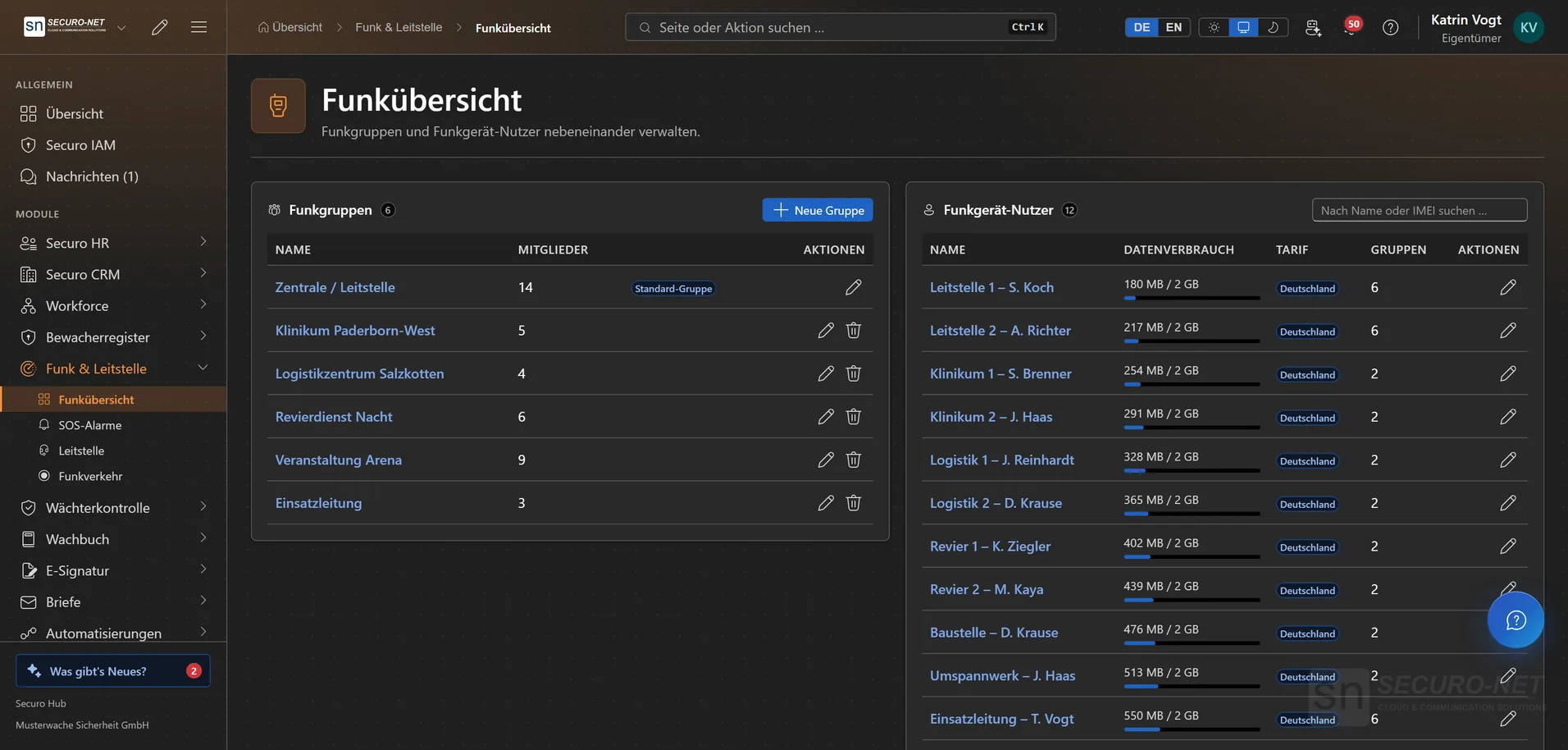Screen dimensions: 1568x750
Task: Click the Funk & Leitstelle breadcrumb
Action: 399,27
